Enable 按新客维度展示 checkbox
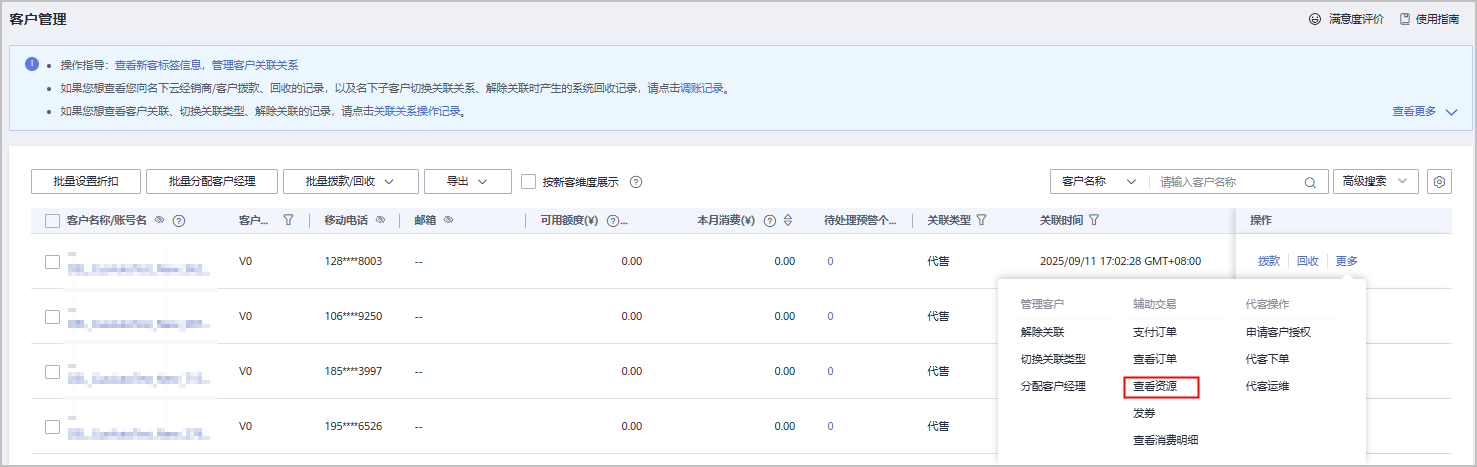 [x=530, y=182]
